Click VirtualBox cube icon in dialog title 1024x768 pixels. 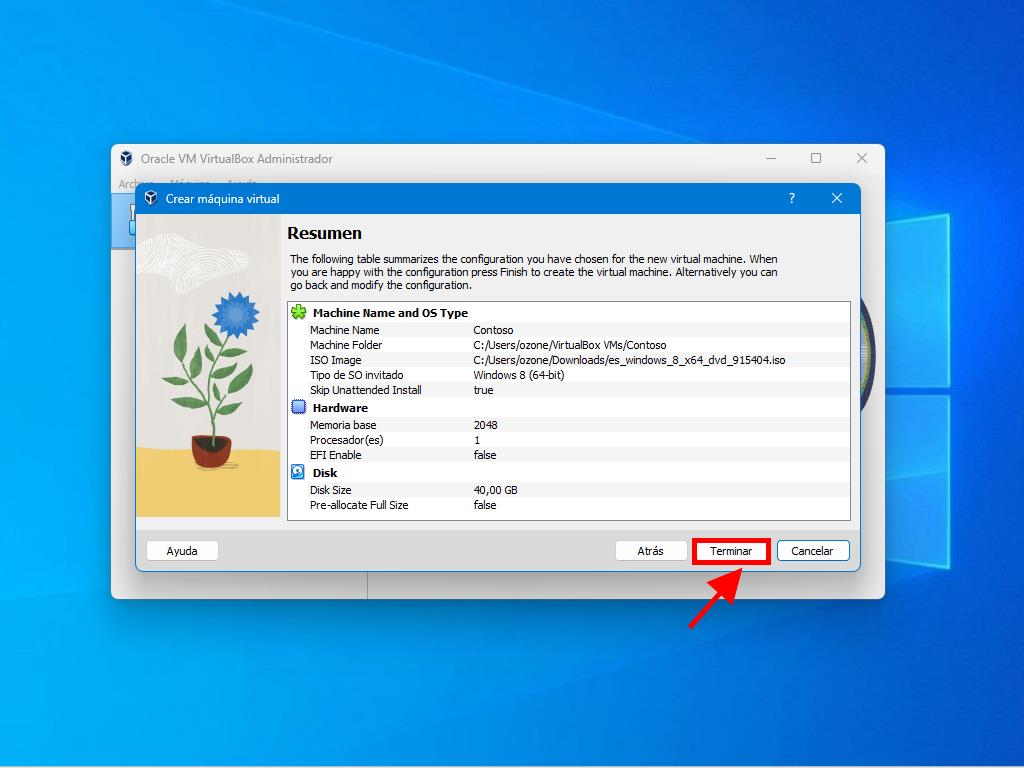[x=151, y=198]
